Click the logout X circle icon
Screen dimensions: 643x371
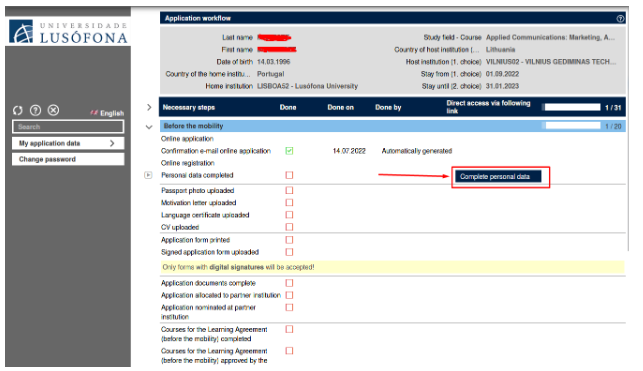[53, 110]
